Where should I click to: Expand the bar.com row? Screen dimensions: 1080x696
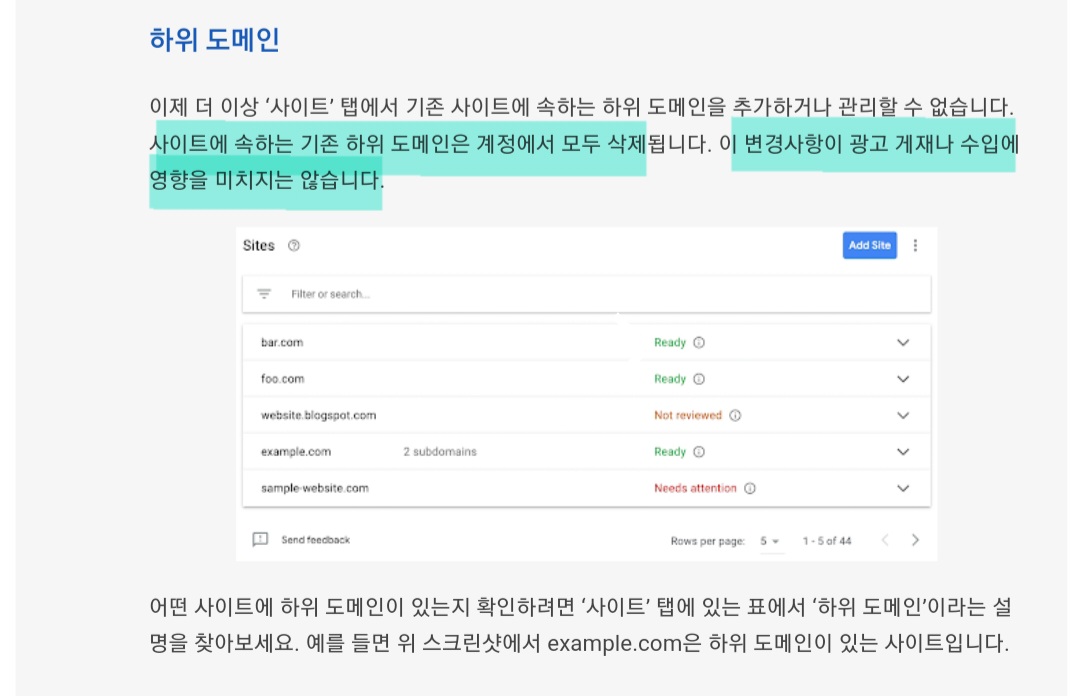[903, 342]
